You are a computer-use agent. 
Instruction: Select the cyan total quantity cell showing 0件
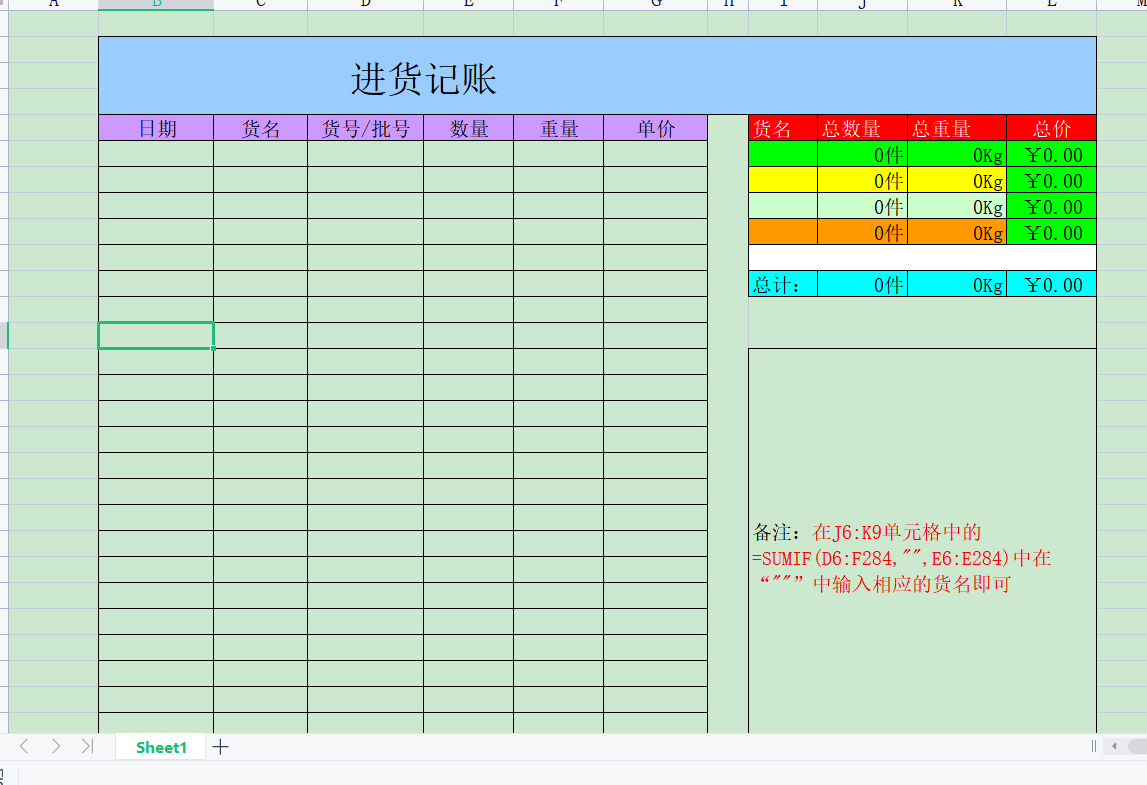tap(862, 284)
